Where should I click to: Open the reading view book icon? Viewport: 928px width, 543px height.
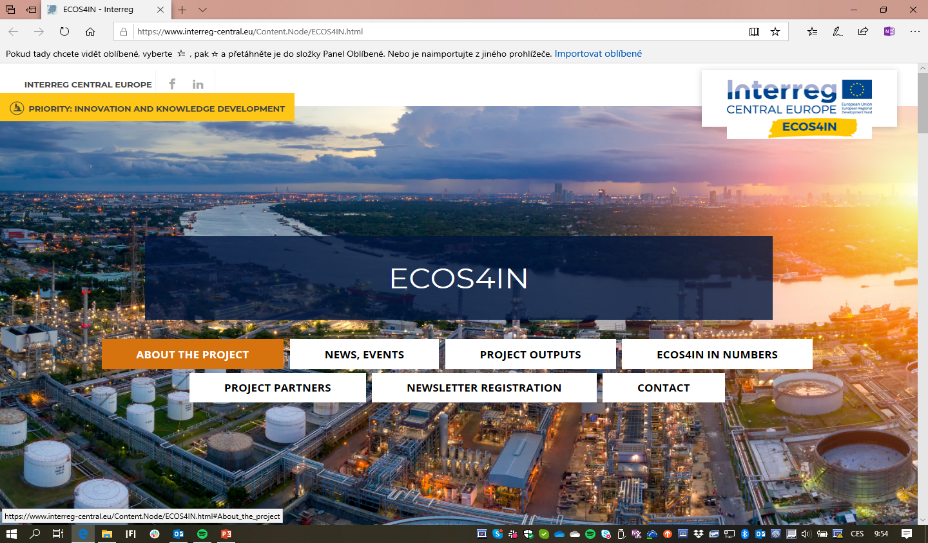pyautogui.click(x=754, y=31)
